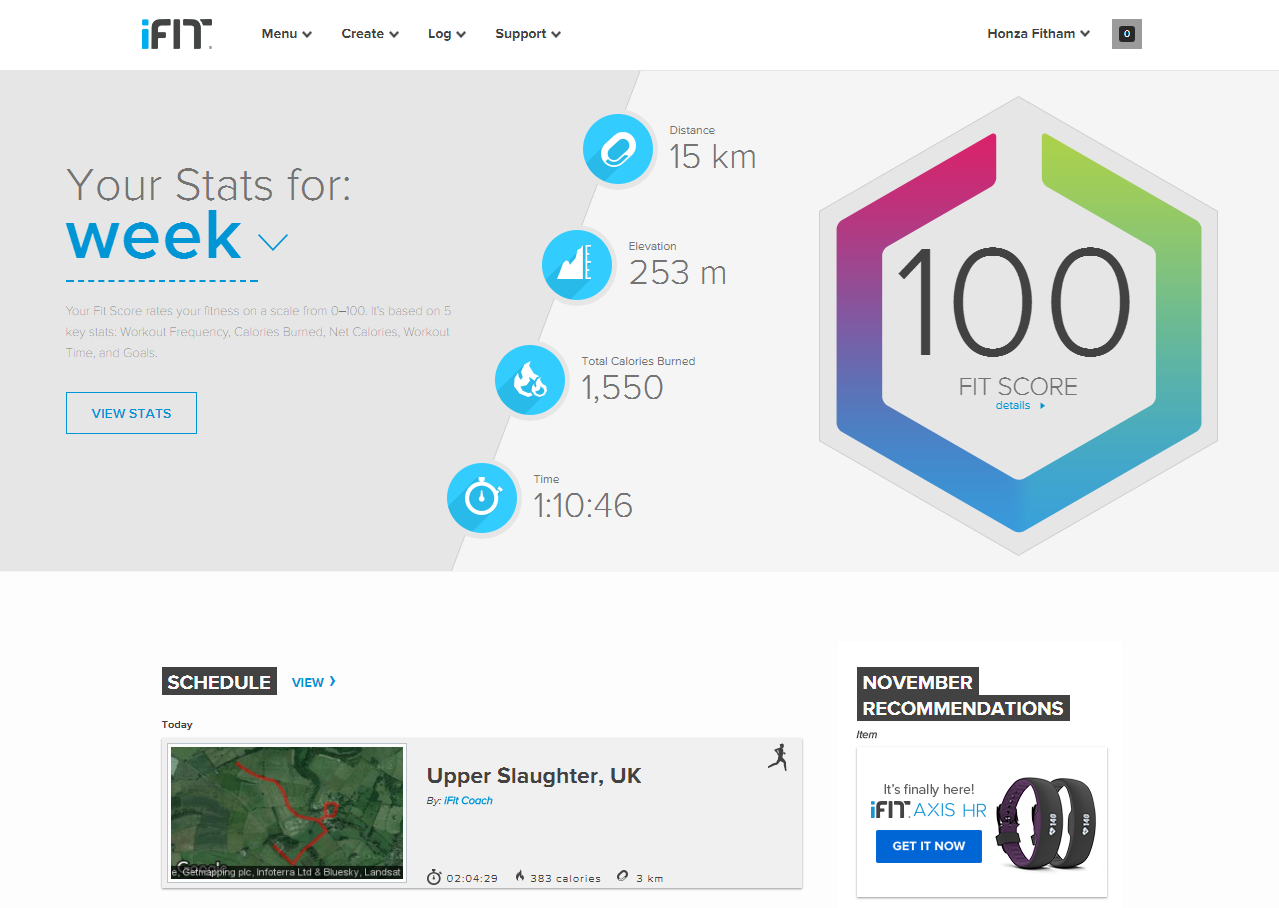Viewport: 1279px width, 908px height.
Task: Click the running figure icon on workout card
Action: pos(778,758)
